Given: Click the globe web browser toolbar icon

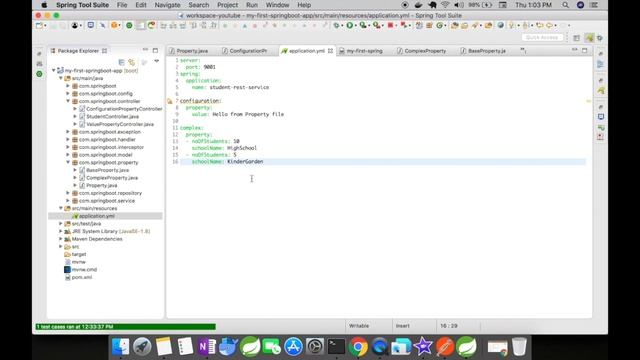Looking at the screenshot, I should [501, 25].
